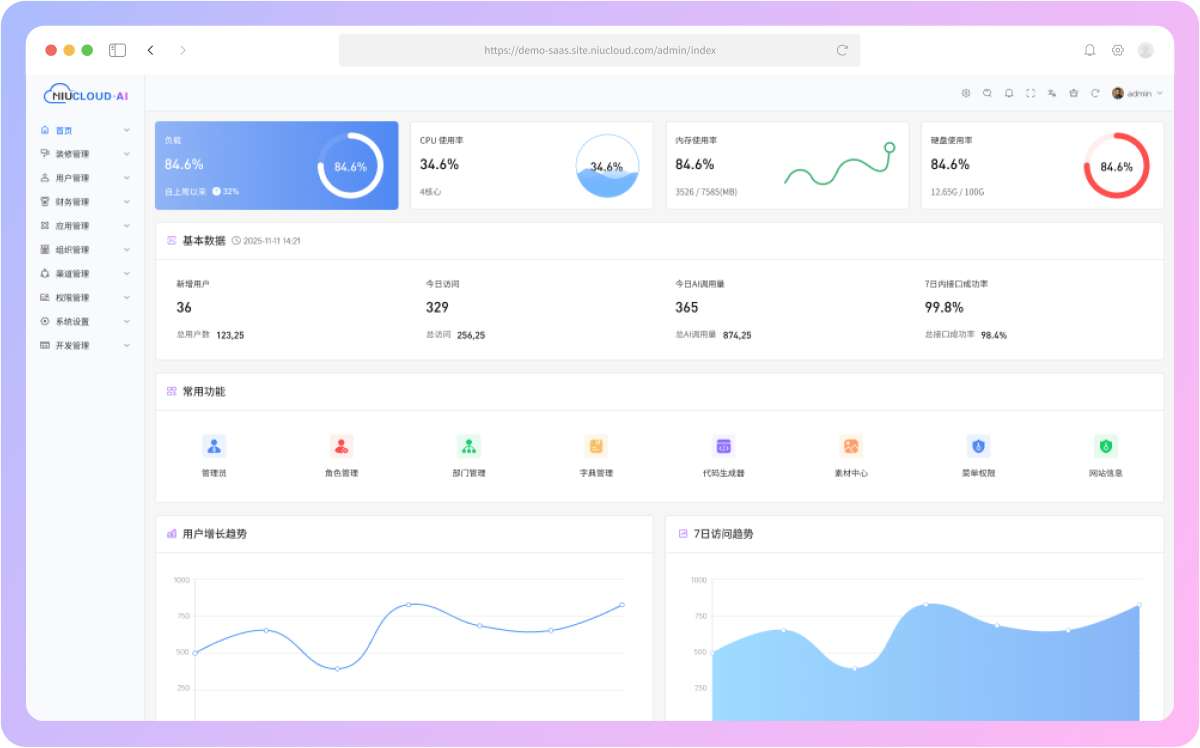Click the NIUCLOUD-AI logo
The image size is (1200, 748).
tap(86, 95)
